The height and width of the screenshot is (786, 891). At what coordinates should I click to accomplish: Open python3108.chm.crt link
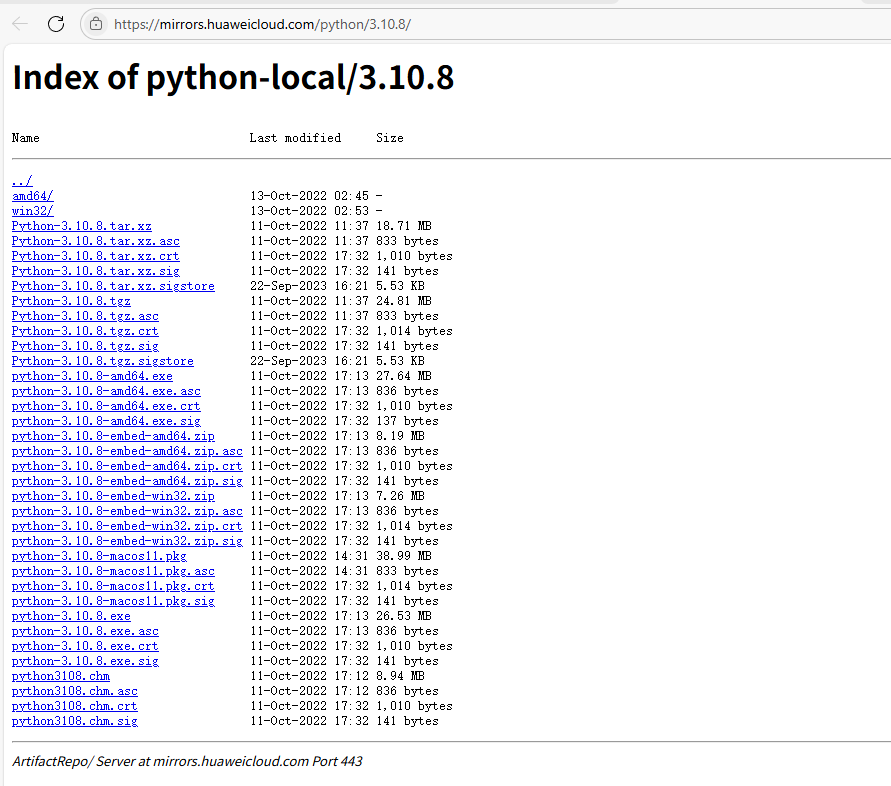(x=75, y=706)
